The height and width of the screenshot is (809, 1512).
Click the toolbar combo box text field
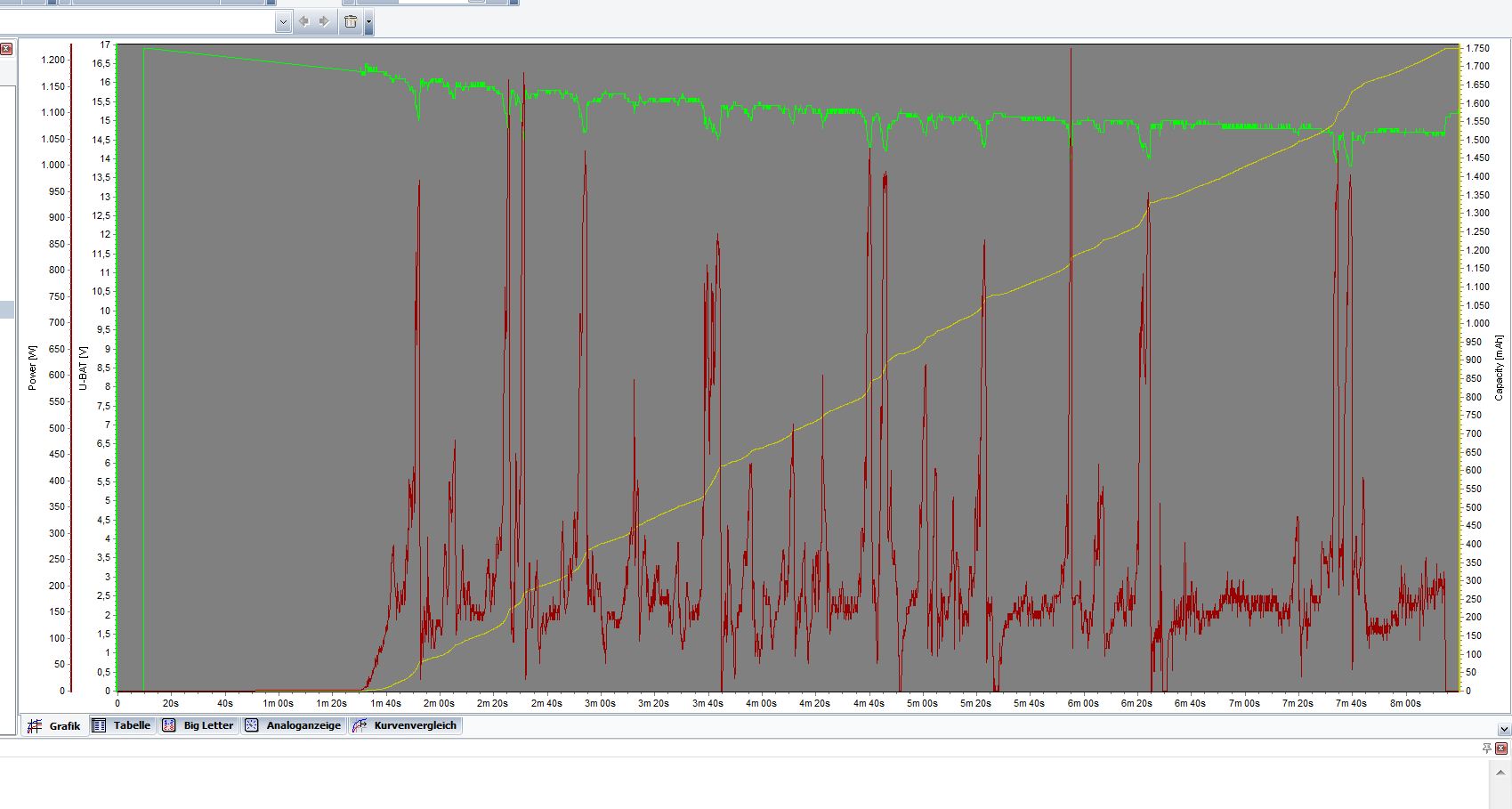138,22
